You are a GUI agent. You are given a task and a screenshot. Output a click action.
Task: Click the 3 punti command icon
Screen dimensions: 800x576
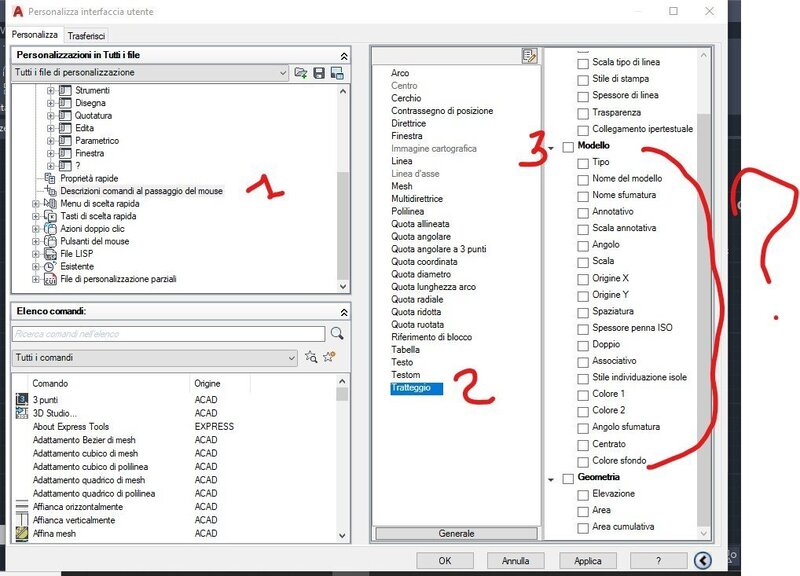(22, 399)
